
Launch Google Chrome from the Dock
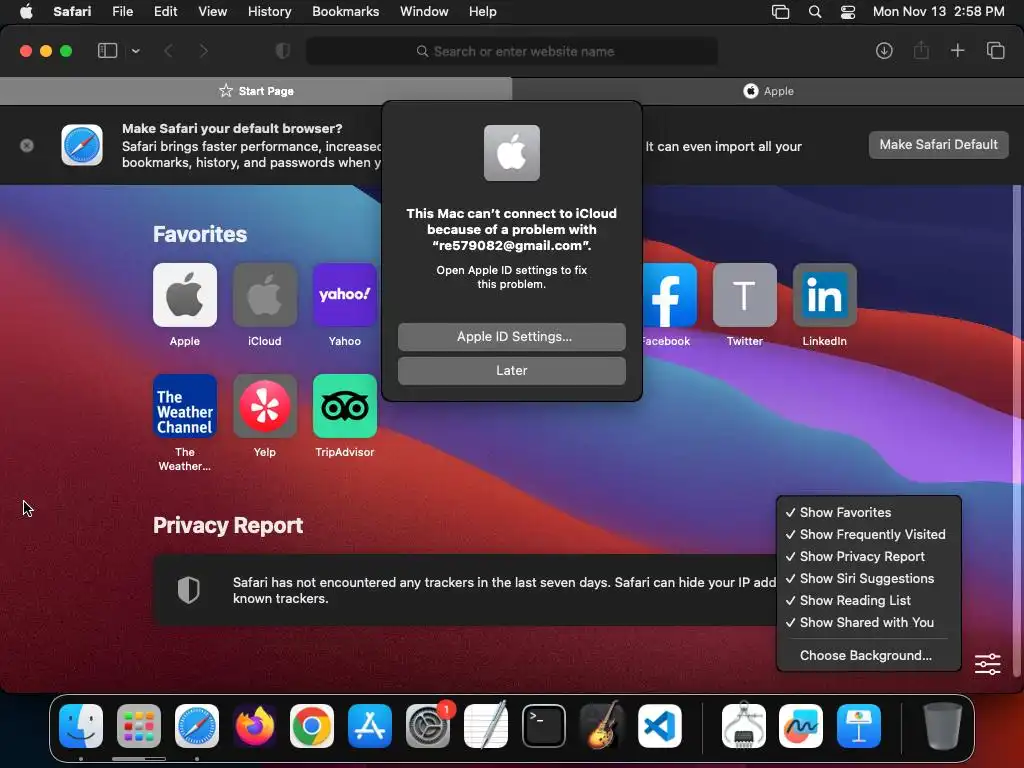[x=312, y=726]
